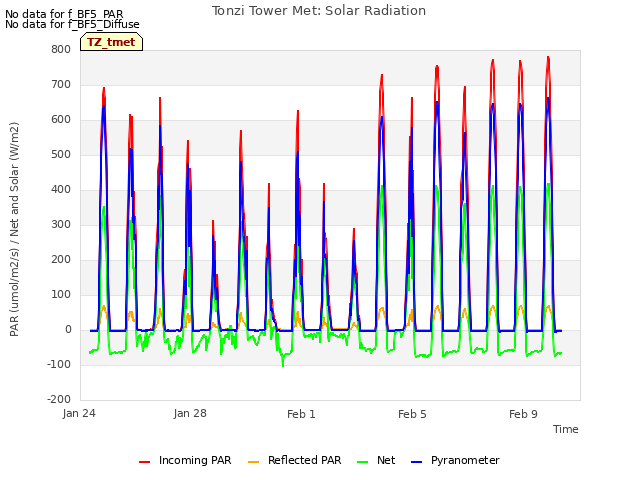
Task: Click the green Net legend swatch
Action: tap(362, 462)
